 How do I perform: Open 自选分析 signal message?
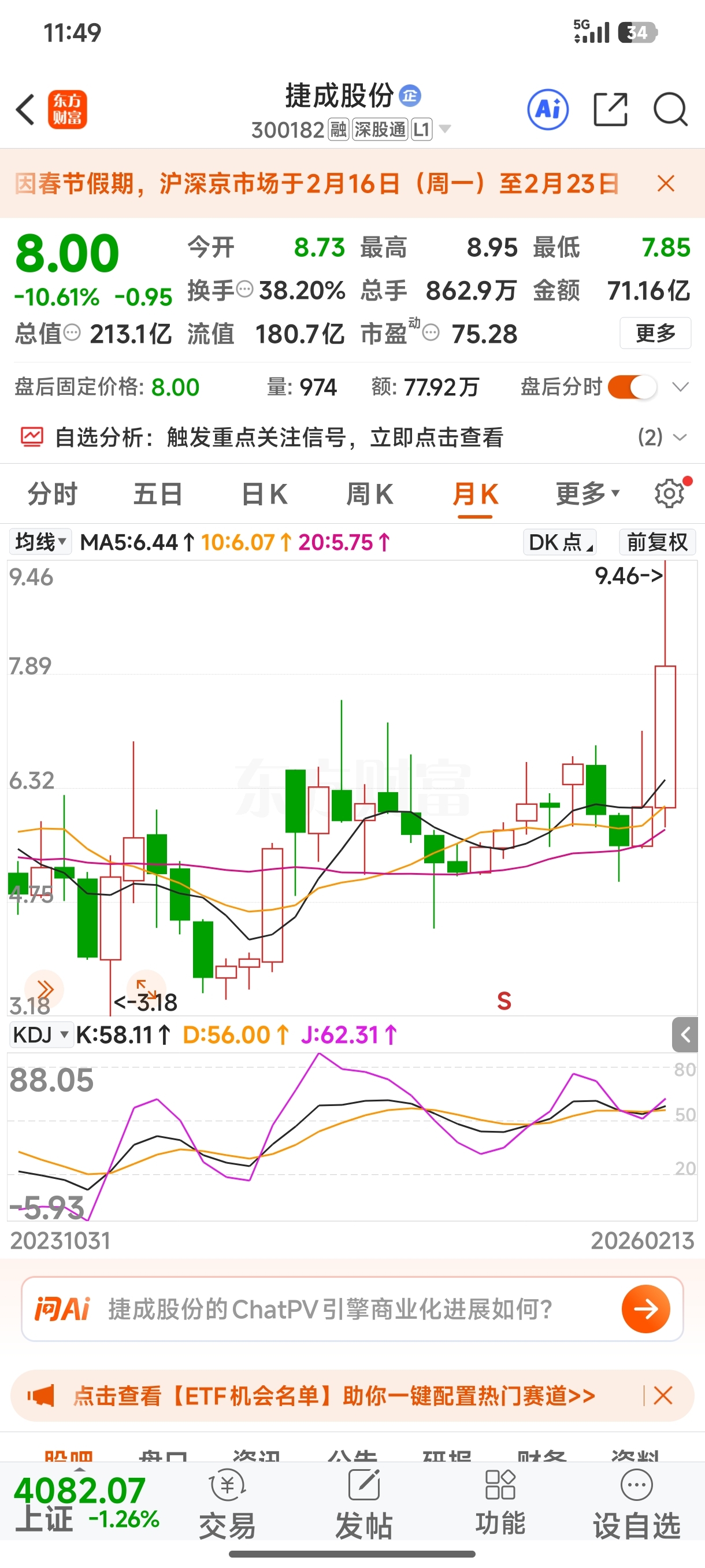coord(279,437)
